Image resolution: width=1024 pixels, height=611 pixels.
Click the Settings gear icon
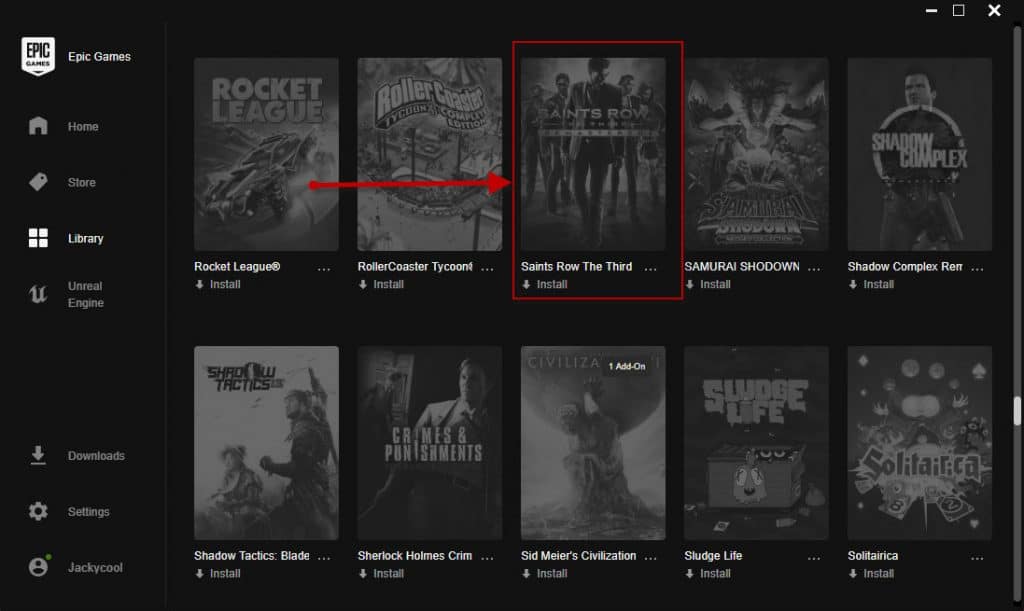pos(38,511)
